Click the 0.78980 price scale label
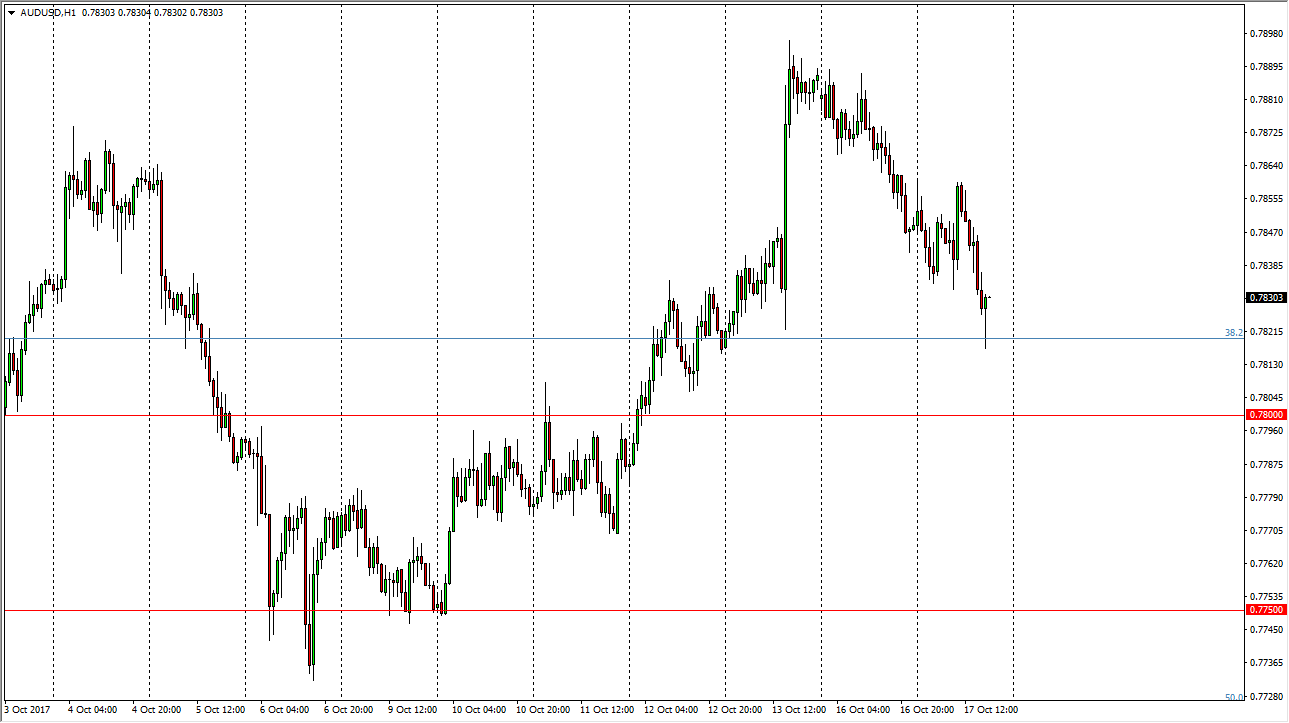 click(1266, 34)
